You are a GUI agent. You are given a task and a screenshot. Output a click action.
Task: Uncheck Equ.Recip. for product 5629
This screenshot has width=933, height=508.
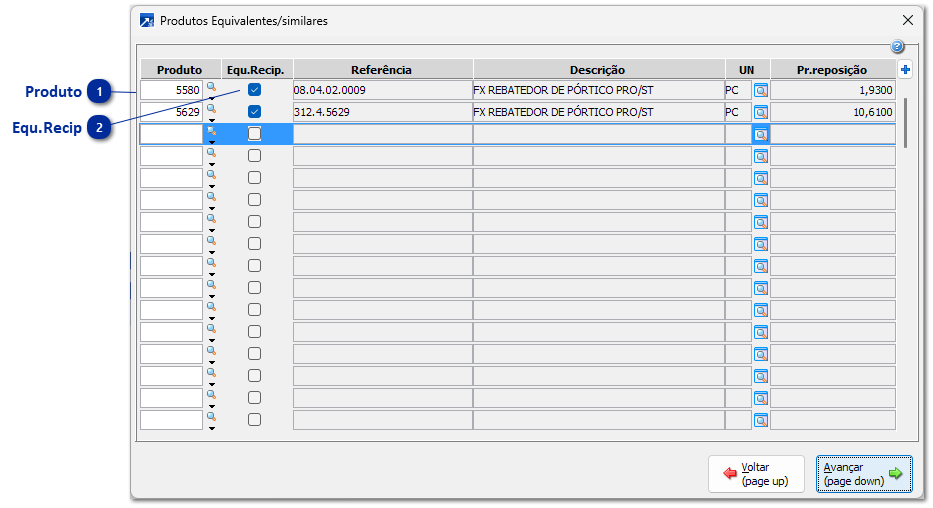tap(254, 112)
